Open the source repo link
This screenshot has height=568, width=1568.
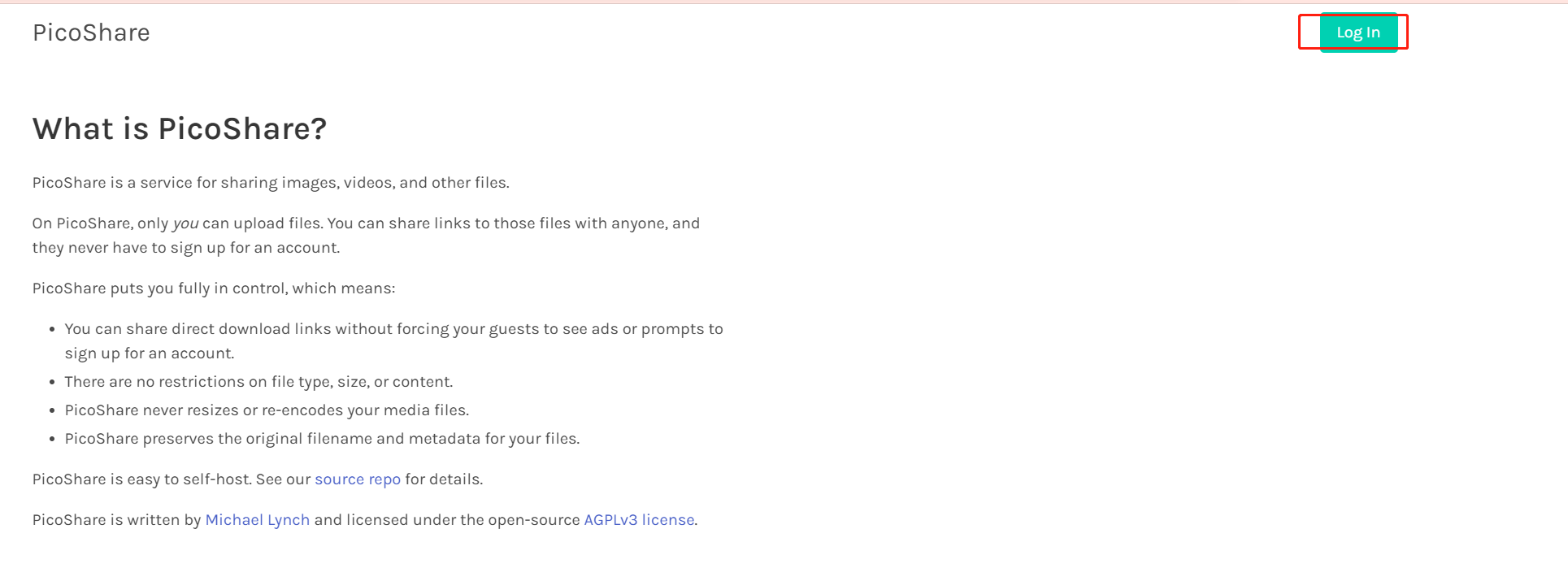(357, 479)
